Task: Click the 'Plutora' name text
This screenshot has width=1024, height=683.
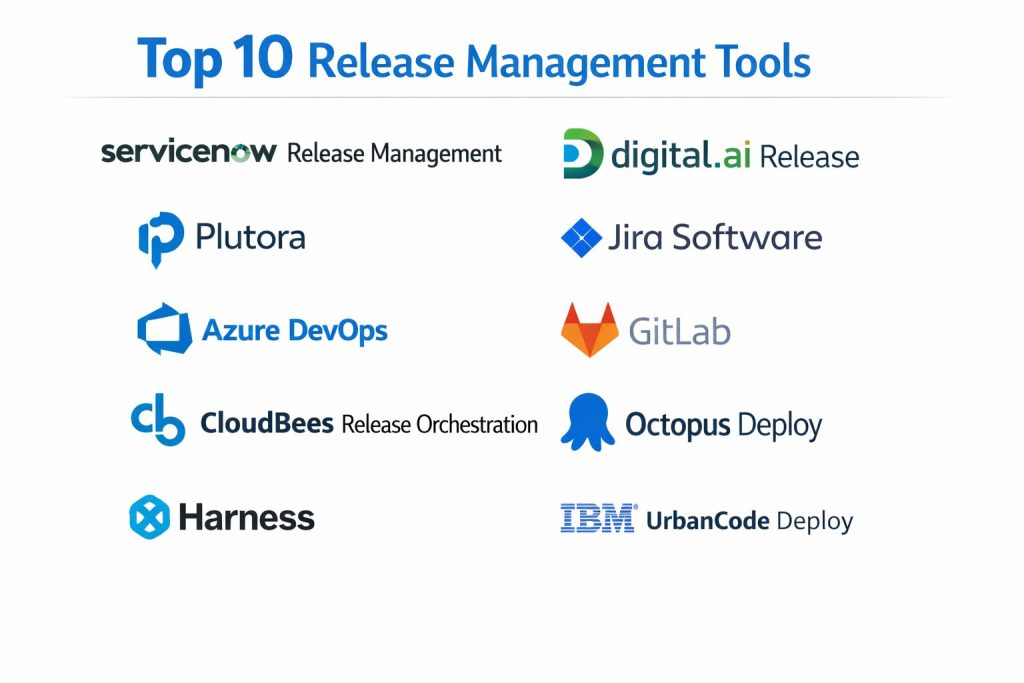Action: [x=250, y=238]
